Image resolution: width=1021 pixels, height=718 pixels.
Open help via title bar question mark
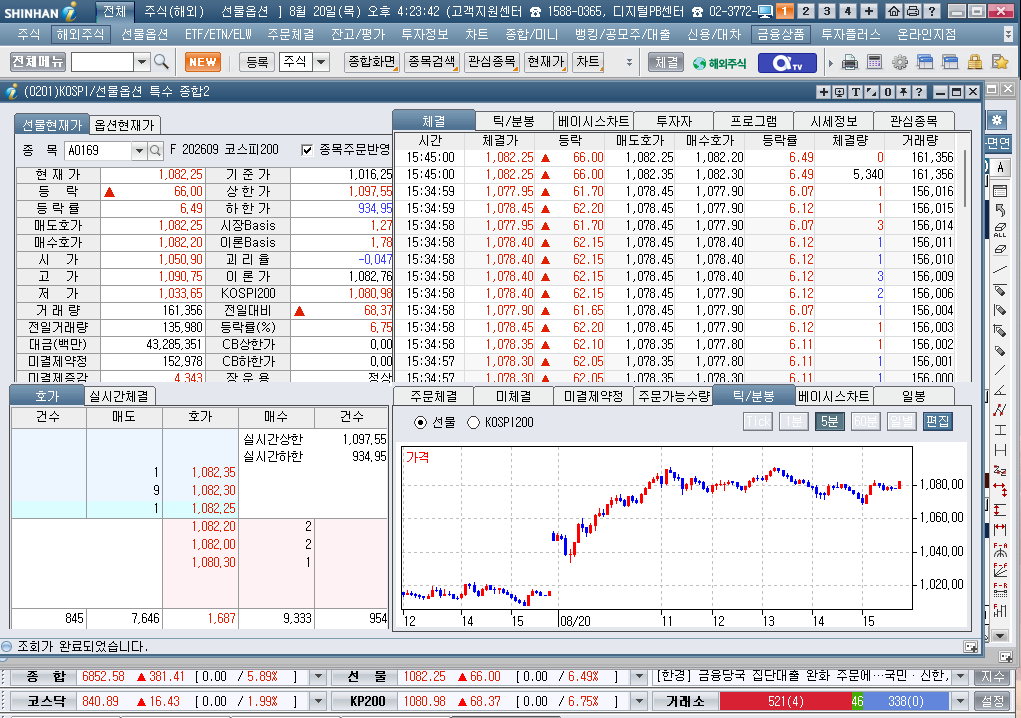click(932, 11)
